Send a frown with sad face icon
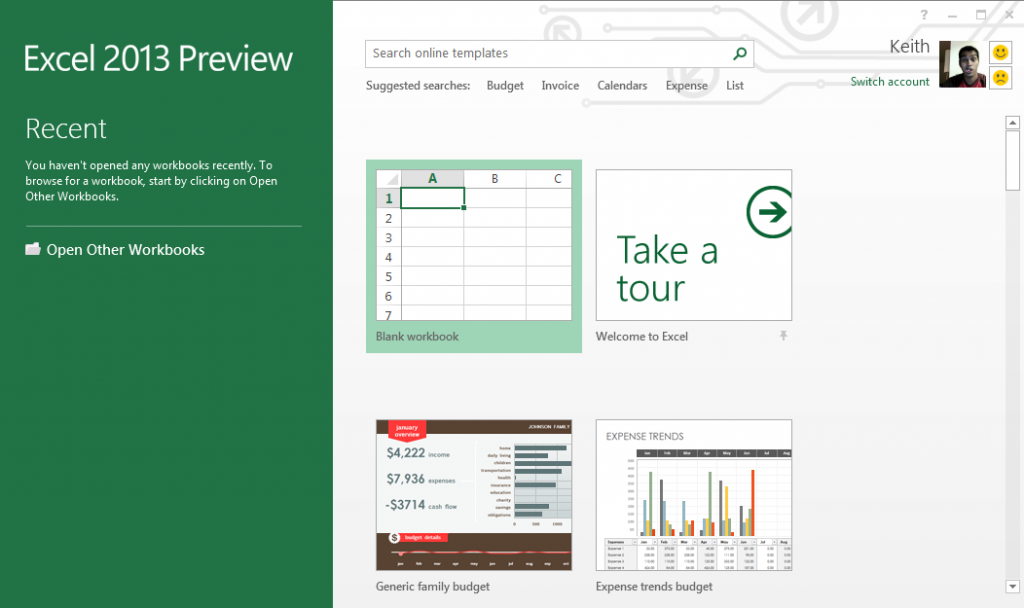 tap(1000, 78)
